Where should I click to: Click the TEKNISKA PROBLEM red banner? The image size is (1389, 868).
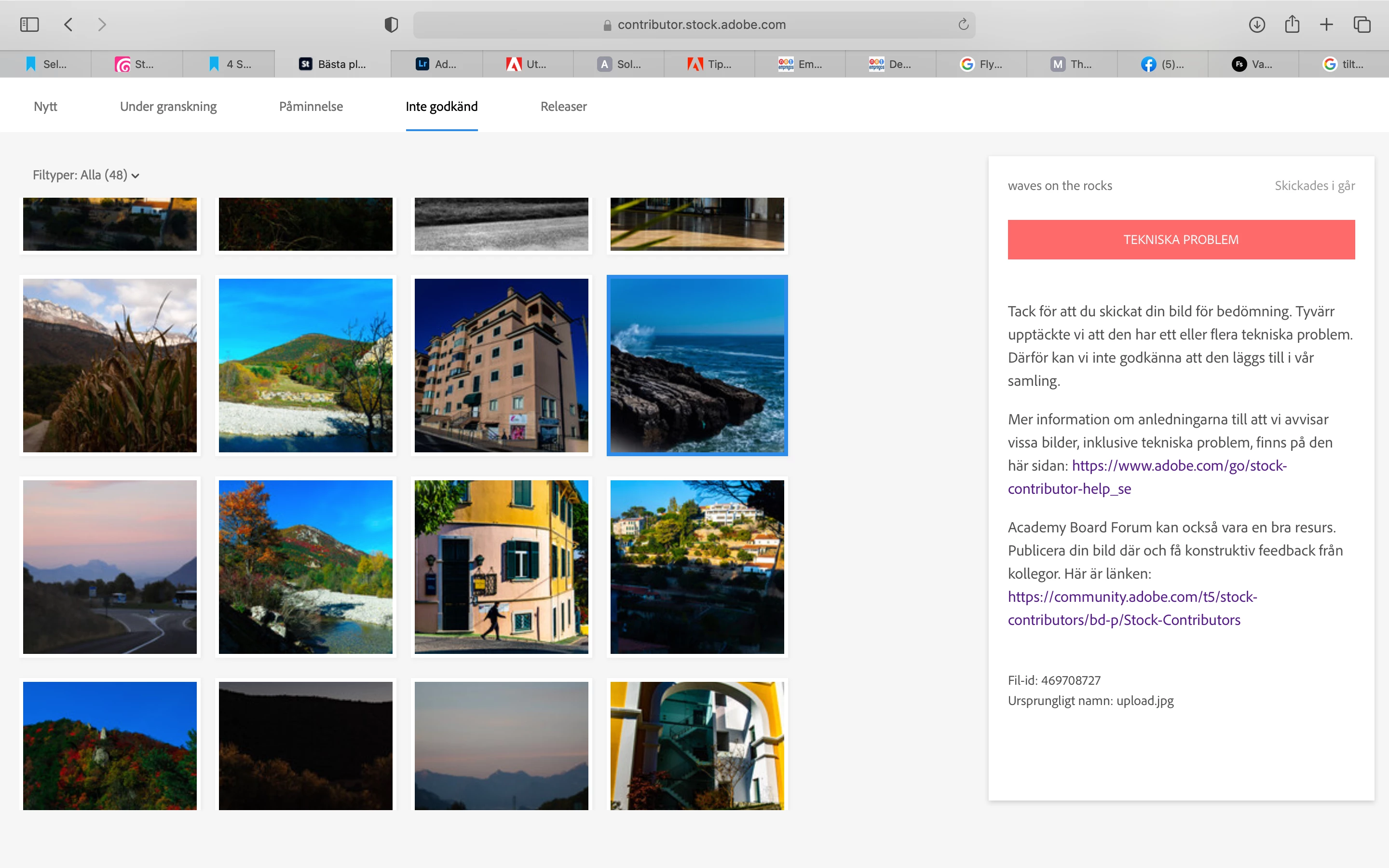[1181, 239]
